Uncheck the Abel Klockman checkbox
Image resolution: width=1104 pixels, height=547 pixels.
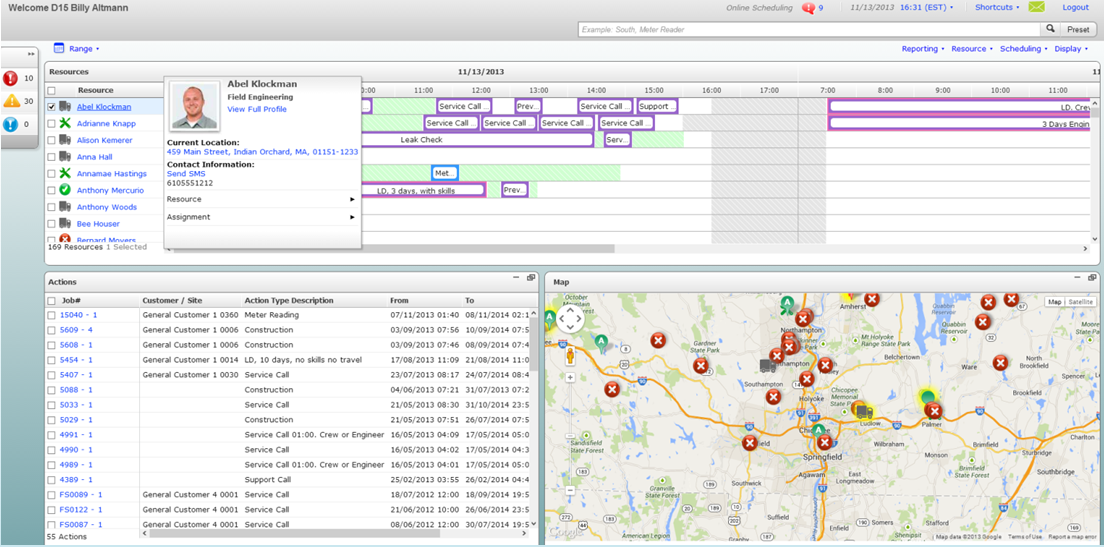[x=52, y=107]
